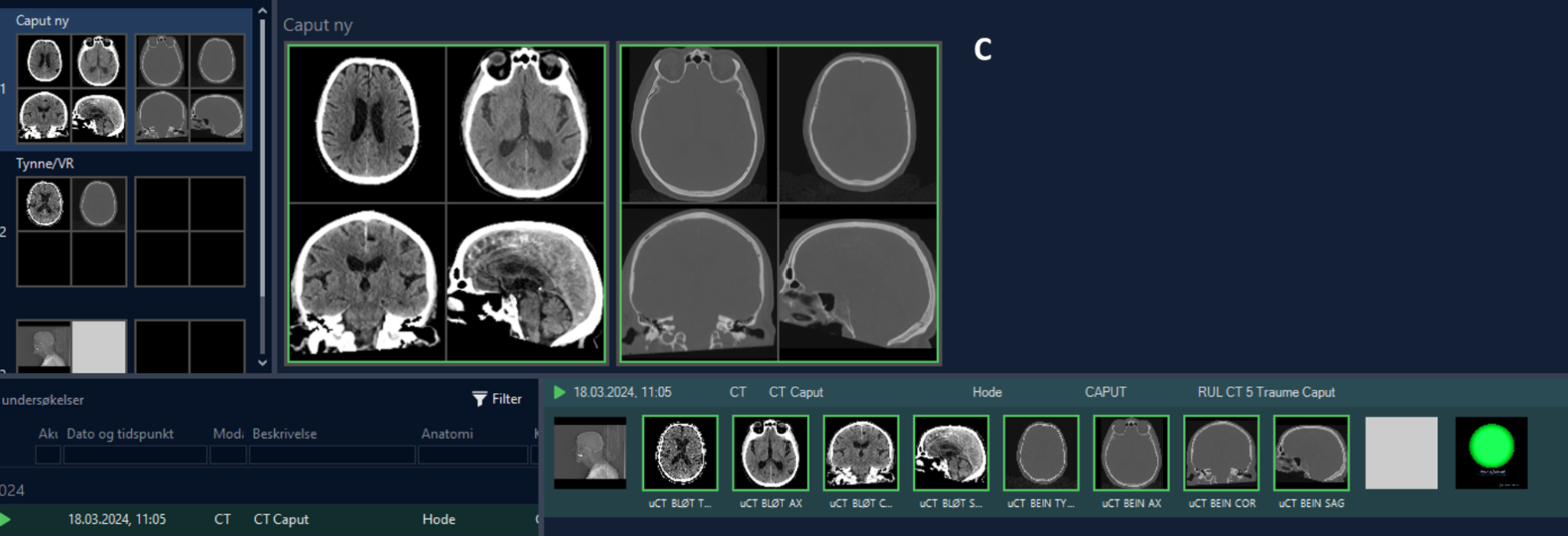Click RUL CT 5 Traume Caput text
This screenshot has height=536, width=1568.
tap(1266, 392)
